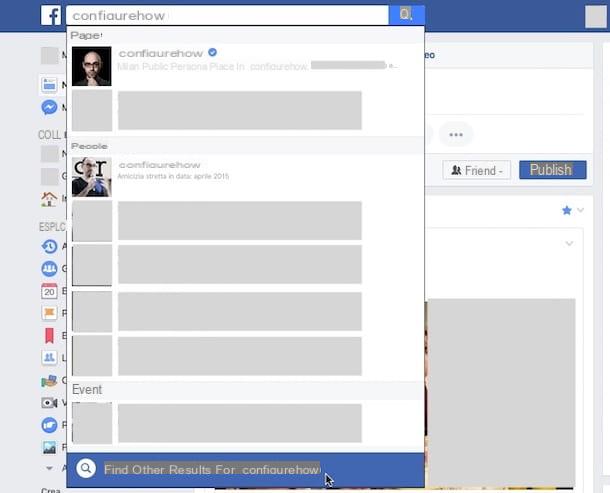Open the Groups circle icon in sidebar
Image resolution: width=610 pixels, height=493 pixels.
tap(49, 269)
